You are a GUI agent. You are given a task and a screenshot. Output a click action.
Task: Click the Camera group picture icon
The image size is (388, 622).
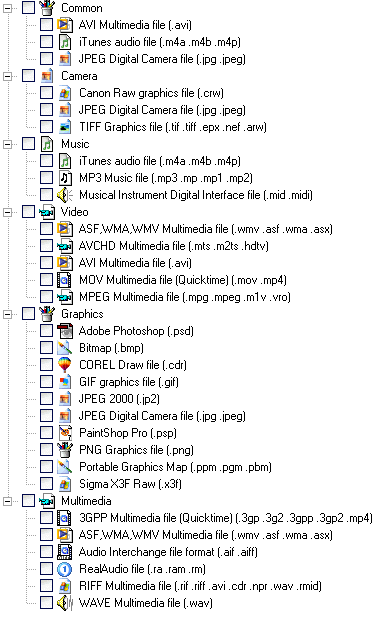tap(47, 76)
